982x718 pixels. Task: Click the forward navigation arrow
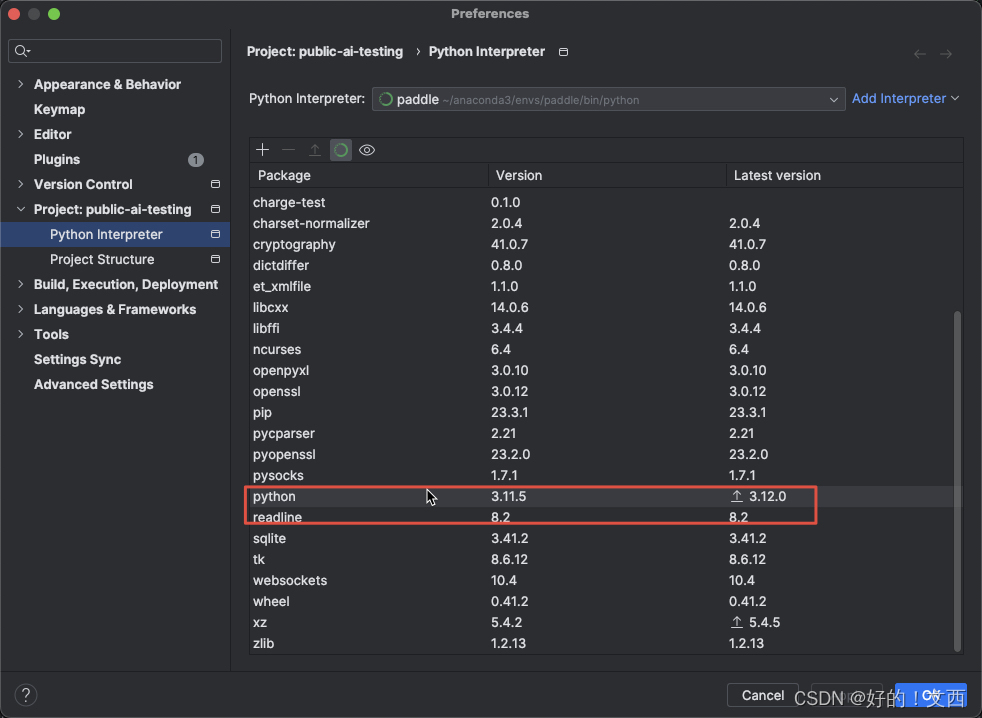[x=948, y=53]
